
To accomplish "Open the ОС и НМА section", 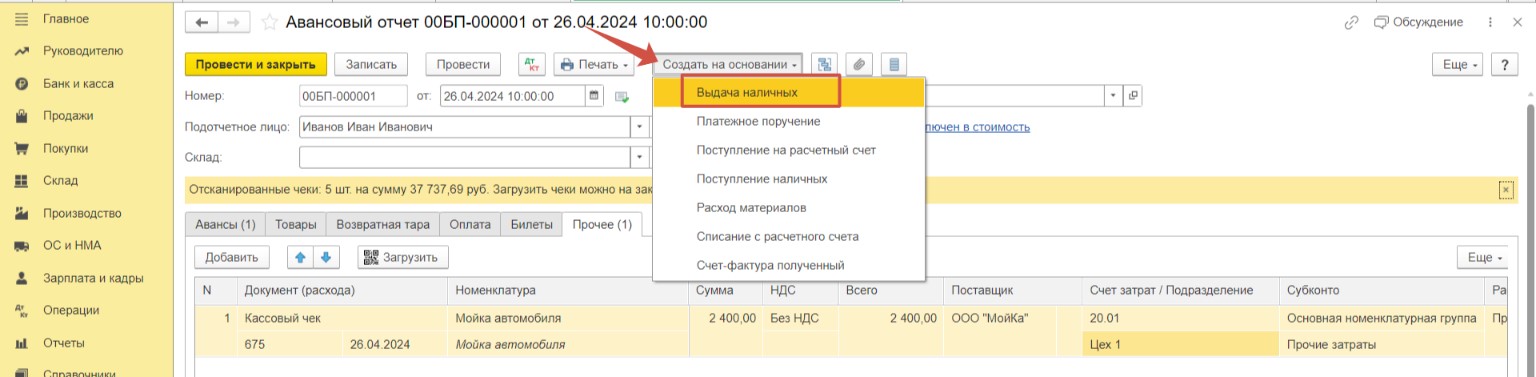I will 72,245.
